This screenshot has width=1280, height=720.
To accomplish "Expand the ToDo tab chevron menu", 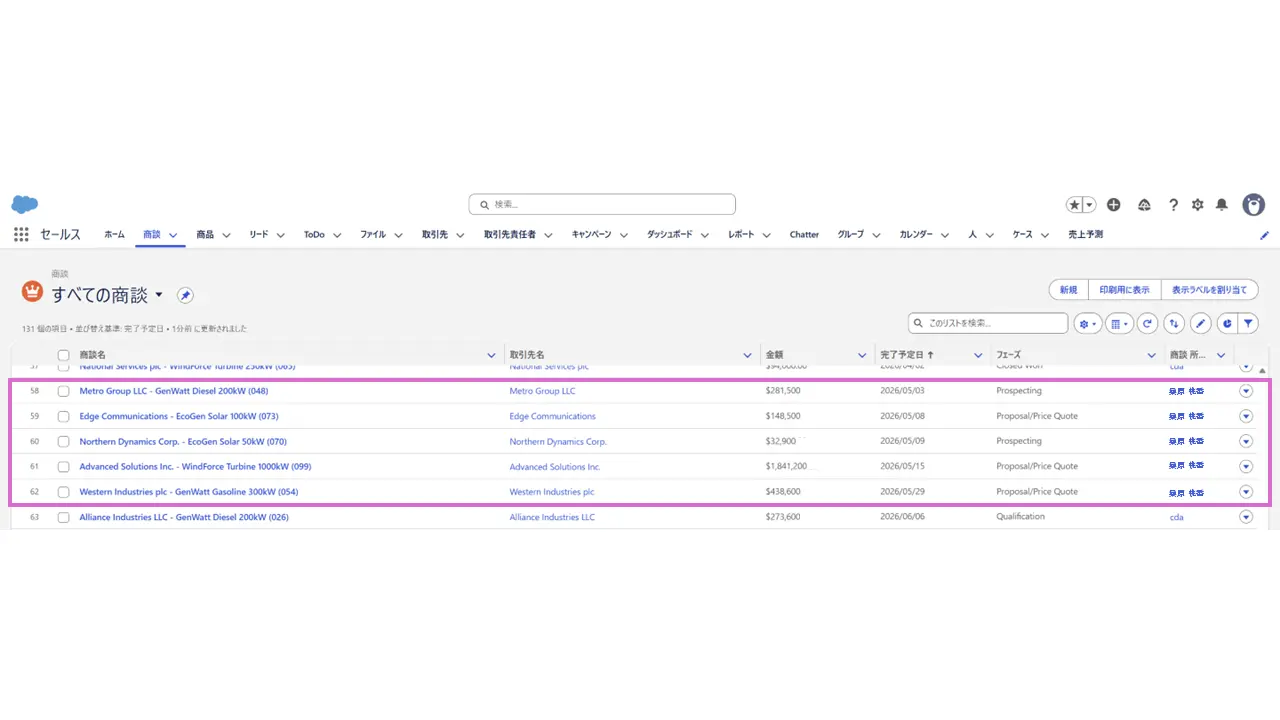I will [x=337, y=235].
